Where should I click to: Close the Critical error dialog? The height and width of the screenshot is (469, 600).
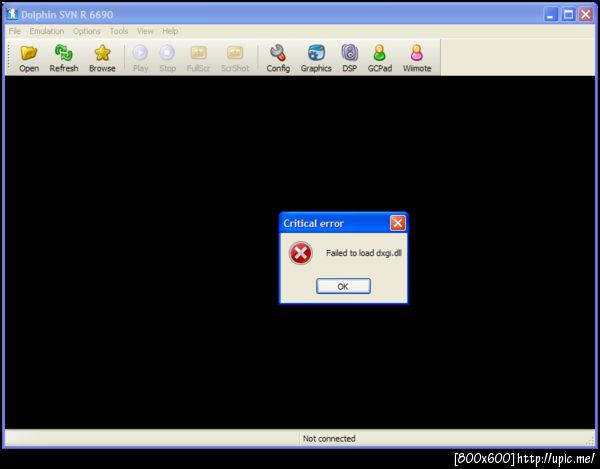click(x=398, y=223)
